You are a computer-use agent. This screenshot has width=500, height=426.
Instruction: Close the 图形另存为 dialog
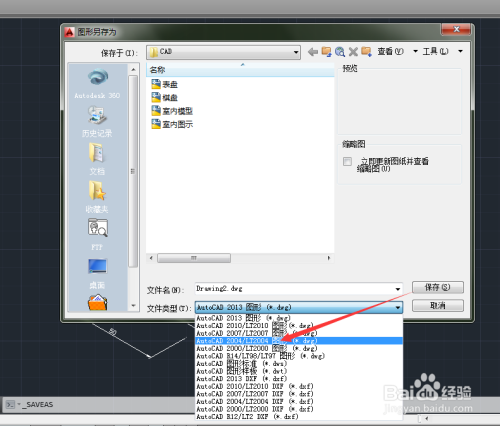(456, 29)
